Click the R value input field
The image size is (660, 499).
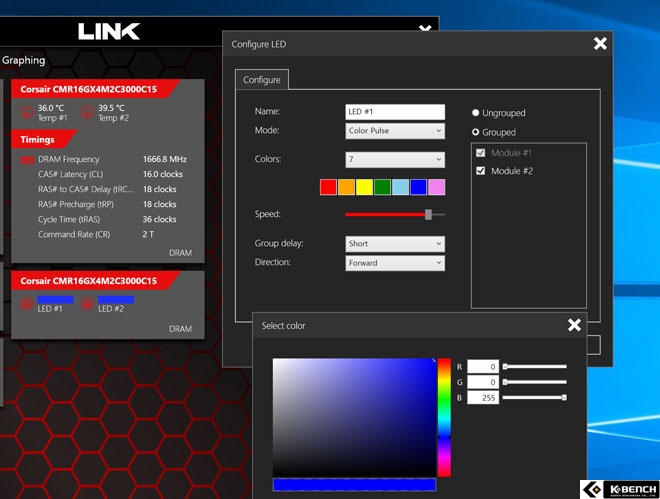click(483, 367)
